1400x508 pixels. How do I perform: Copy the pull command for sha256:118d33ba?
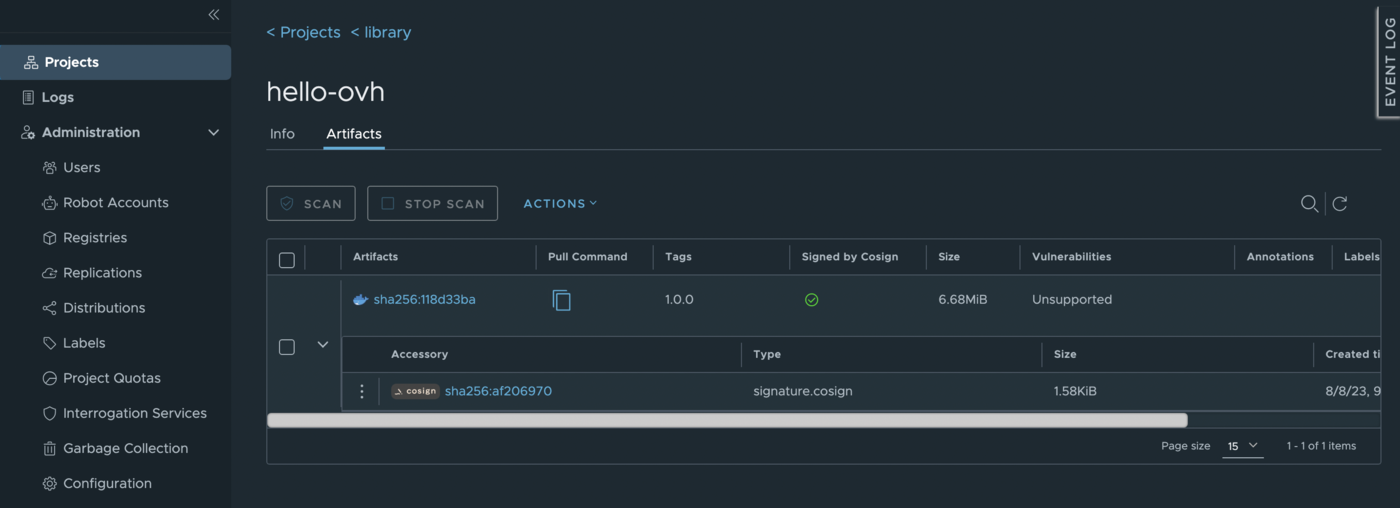(x=562, y=300)
